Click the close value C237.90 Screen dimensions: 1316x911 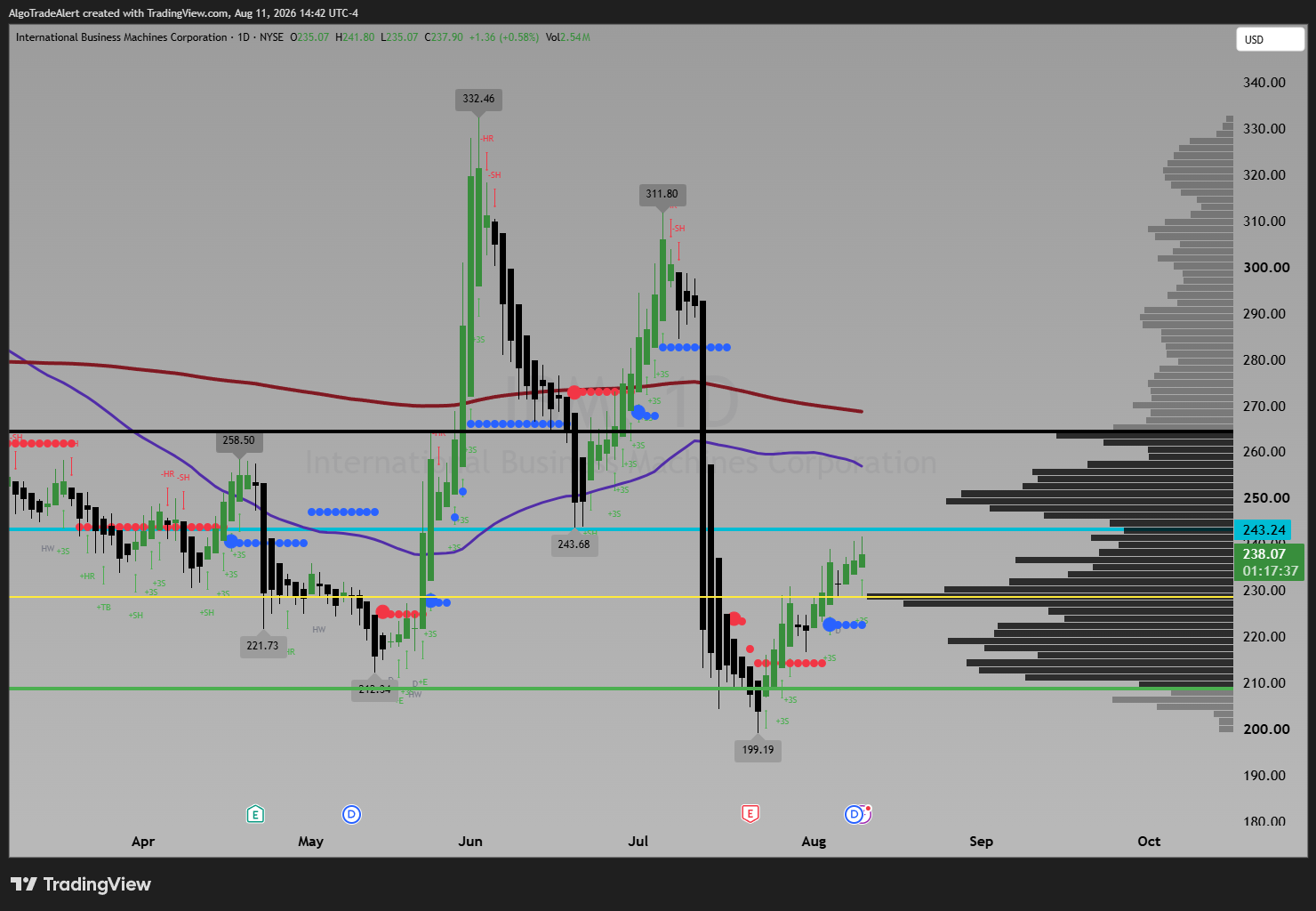point(444,37)
